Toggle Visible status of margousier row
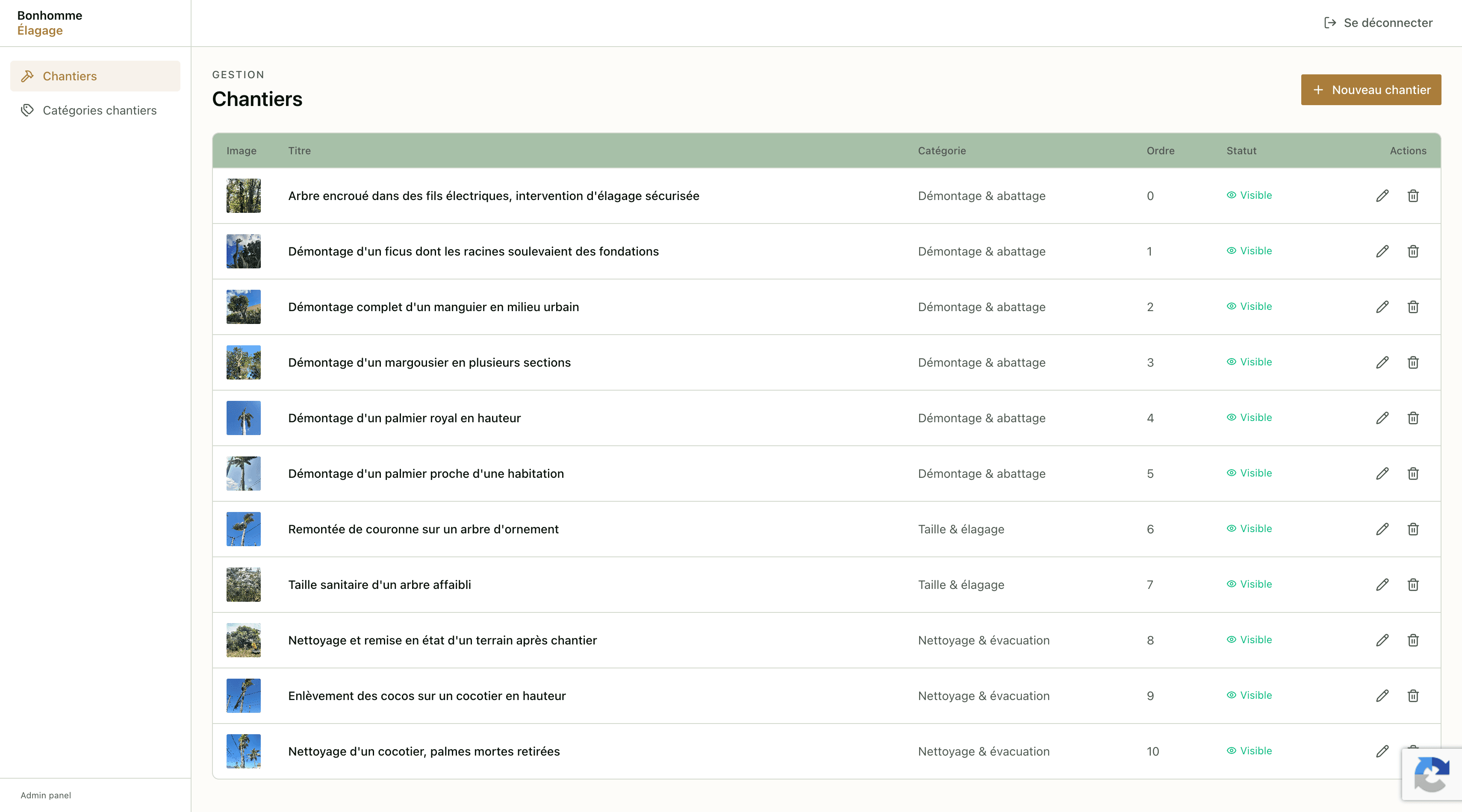Viewport: 1462px width, 812px height. tap(1249, 362)
